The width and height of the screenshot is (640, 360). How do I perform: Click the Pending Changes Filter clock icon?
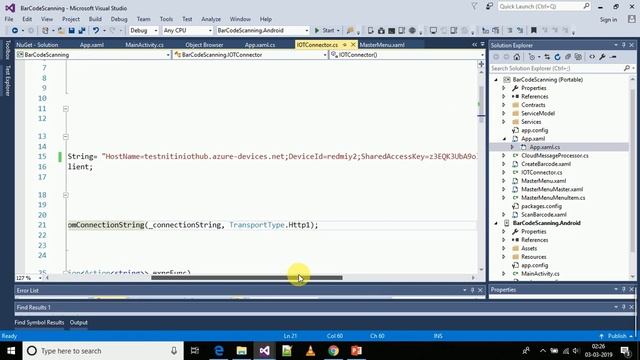coord(531,57)
